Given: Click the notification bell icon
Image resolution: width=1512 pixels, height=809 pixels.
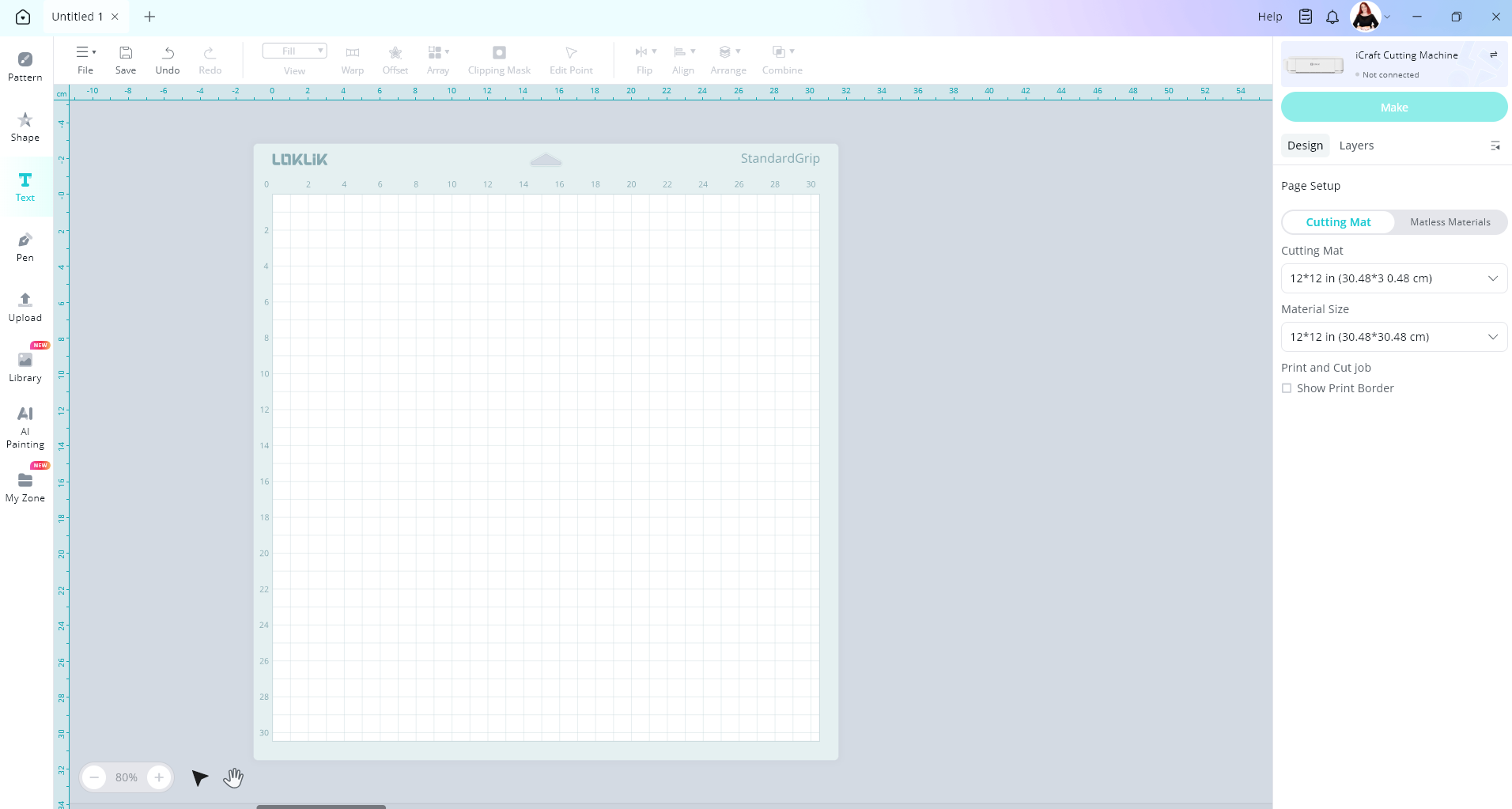Looking at the screenshot, I should (x=1332, y=17).
